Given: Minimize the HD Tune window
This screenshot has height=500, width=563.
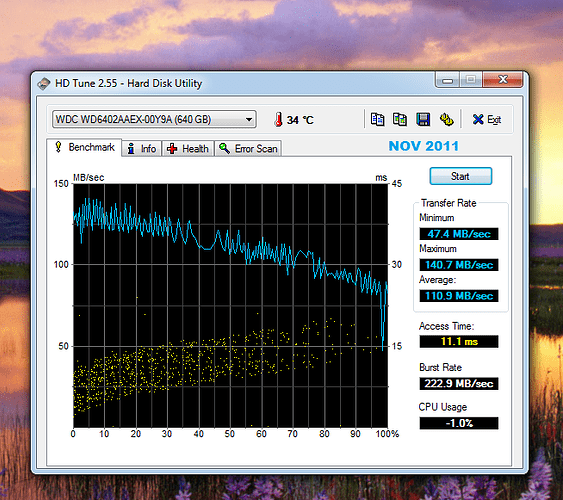Looking at the screenshot, I should 447,80.
